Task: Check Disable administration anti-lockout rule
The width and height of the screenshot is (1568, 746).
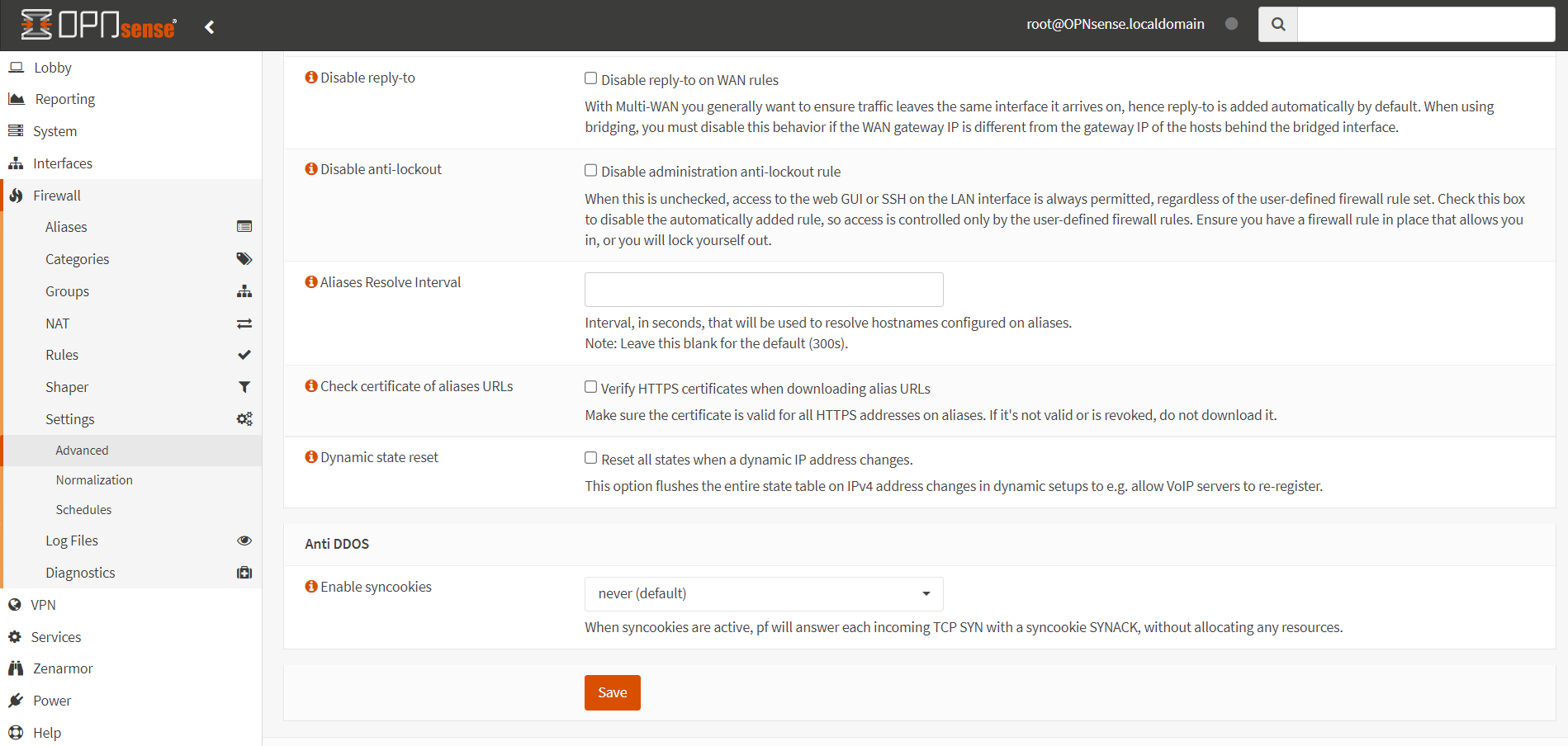Action: pyautogui.click(x=591, y=170)
